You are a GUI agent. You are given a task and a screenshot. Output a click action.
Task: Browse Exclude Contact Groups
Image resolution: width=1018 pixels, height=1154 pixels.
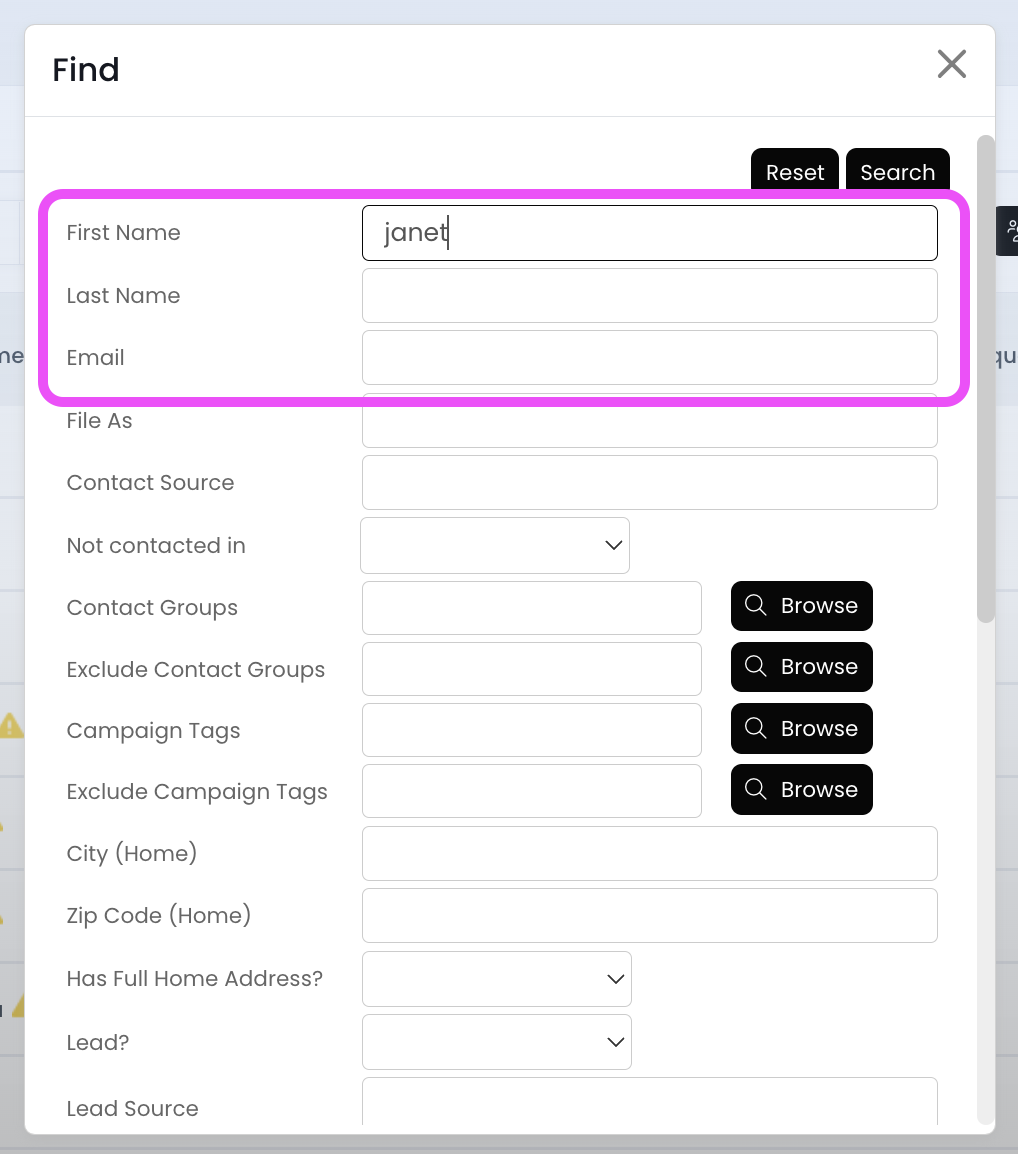[x=801, y=667]
